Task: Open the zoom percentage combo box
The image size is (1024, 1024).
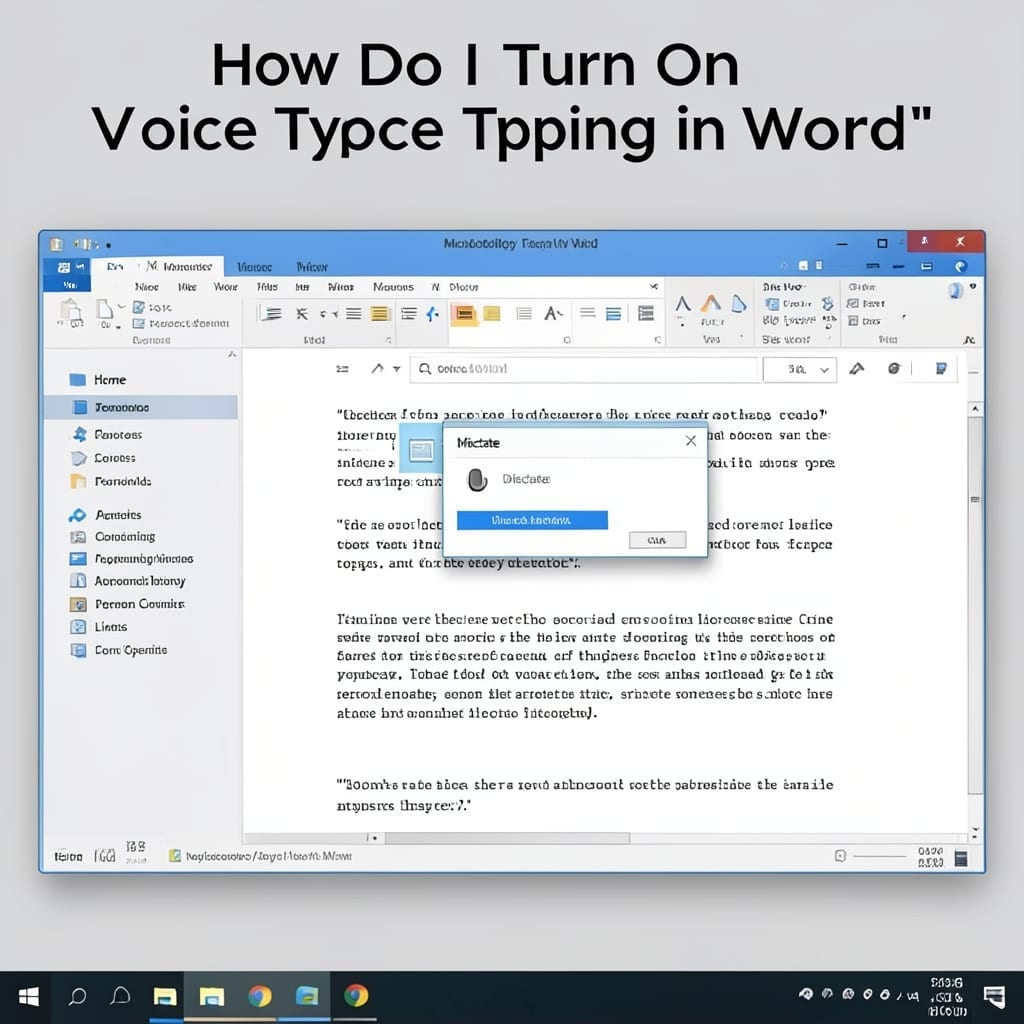Action: (800, 370)
